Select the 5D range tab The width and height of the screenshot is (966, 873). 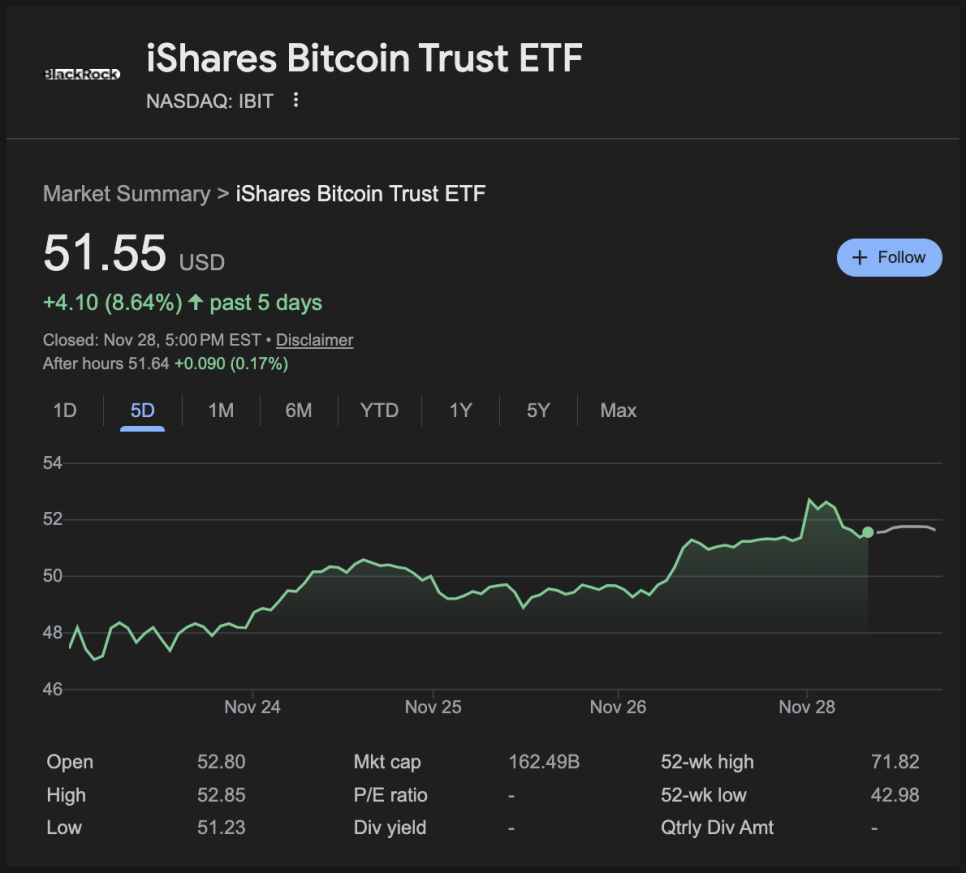click(x=142, y=410)
